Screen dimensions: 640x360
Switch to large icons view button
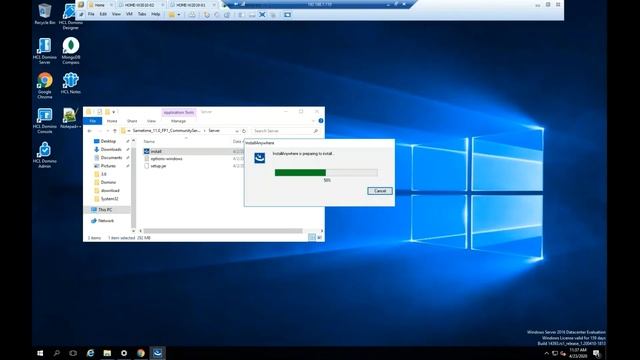point(320,238)
